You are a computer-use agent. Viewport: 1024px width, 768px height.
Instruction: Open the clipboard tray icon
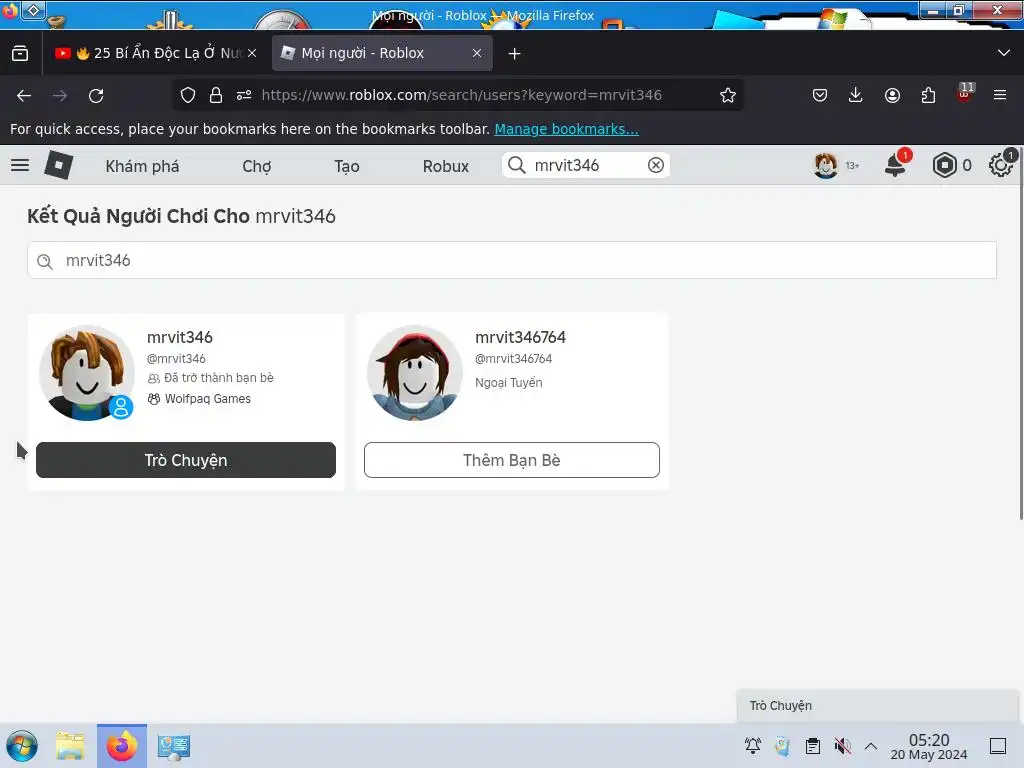pos(812,746)
